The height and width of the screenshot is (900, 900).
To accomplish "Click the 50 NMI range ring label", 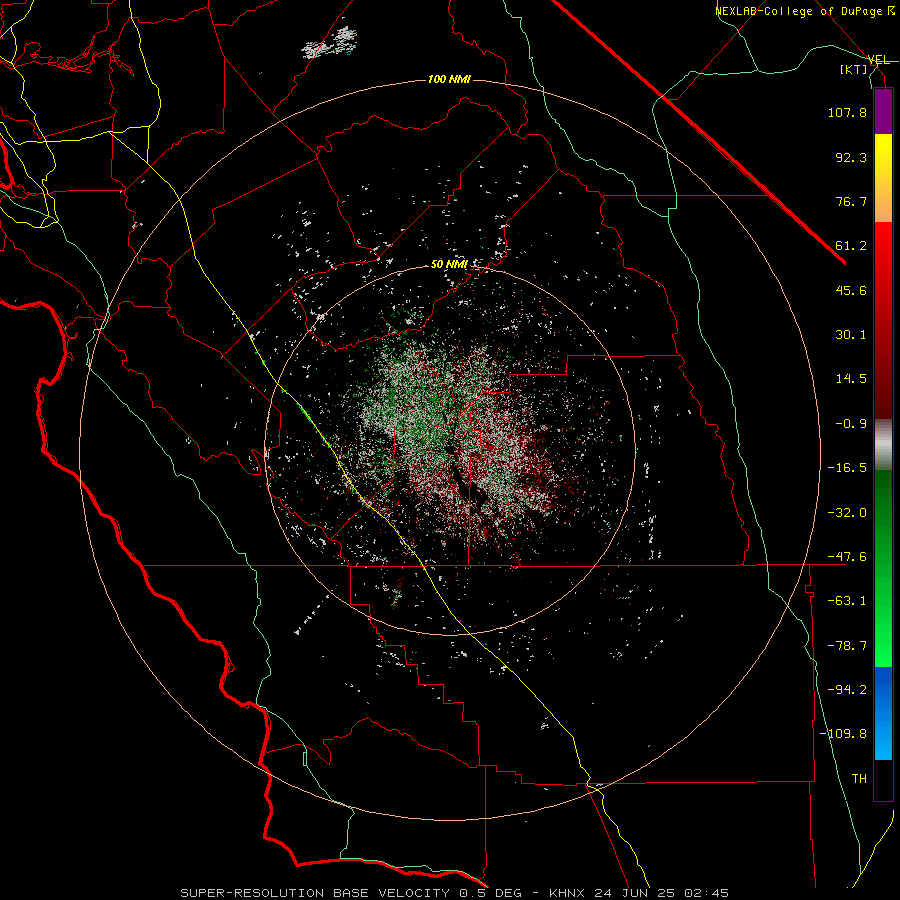I will coord(449,264).
